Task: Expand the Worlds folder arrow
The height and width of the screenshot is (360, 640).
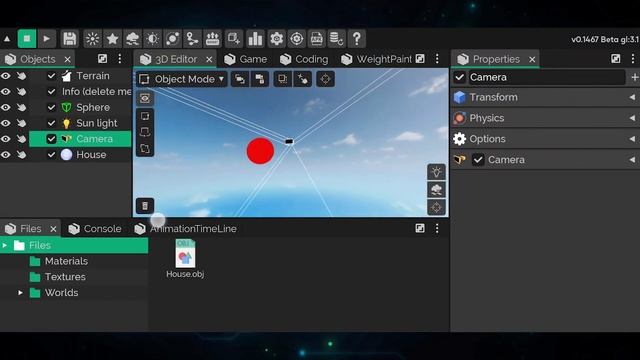Action: click(x=20, y=293)
